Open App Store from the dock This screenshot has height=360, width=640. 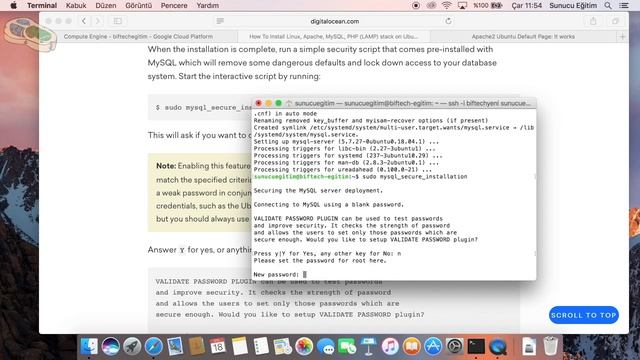(433, 347)
